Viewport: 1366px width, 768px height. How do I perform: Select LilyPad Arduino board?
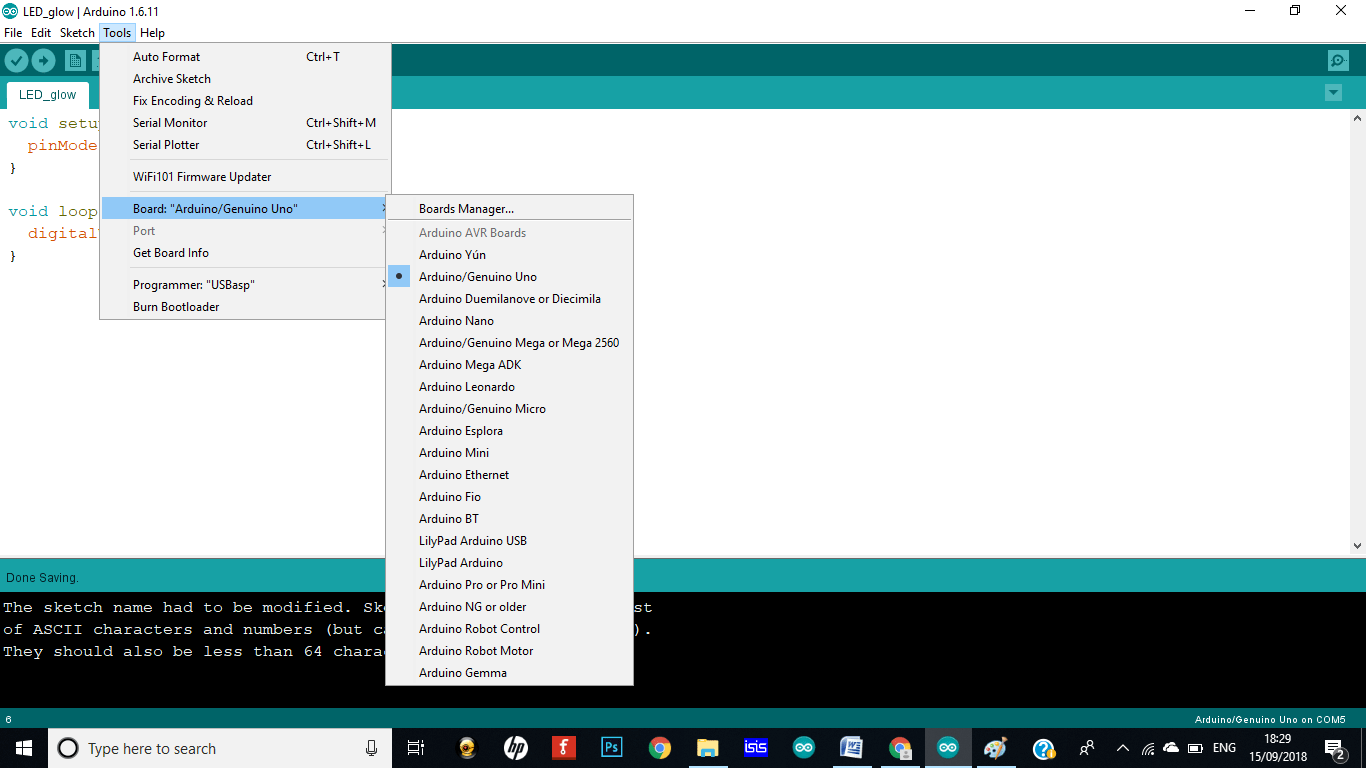[x=460, y=562]
